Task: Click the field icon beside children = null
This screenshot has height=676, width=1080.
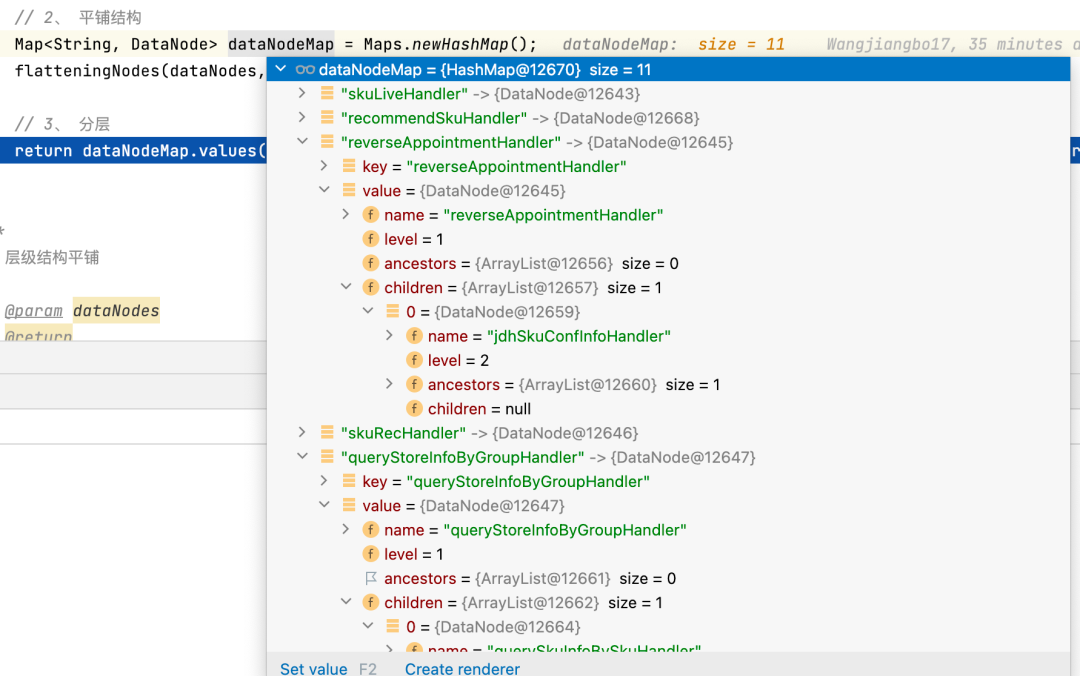Action: (414, 409)
